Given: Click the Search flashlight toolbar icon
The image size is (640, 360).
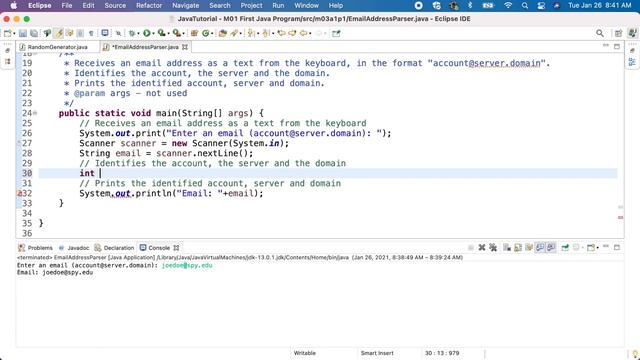Looking at the screenshot, I should [234, 33].
